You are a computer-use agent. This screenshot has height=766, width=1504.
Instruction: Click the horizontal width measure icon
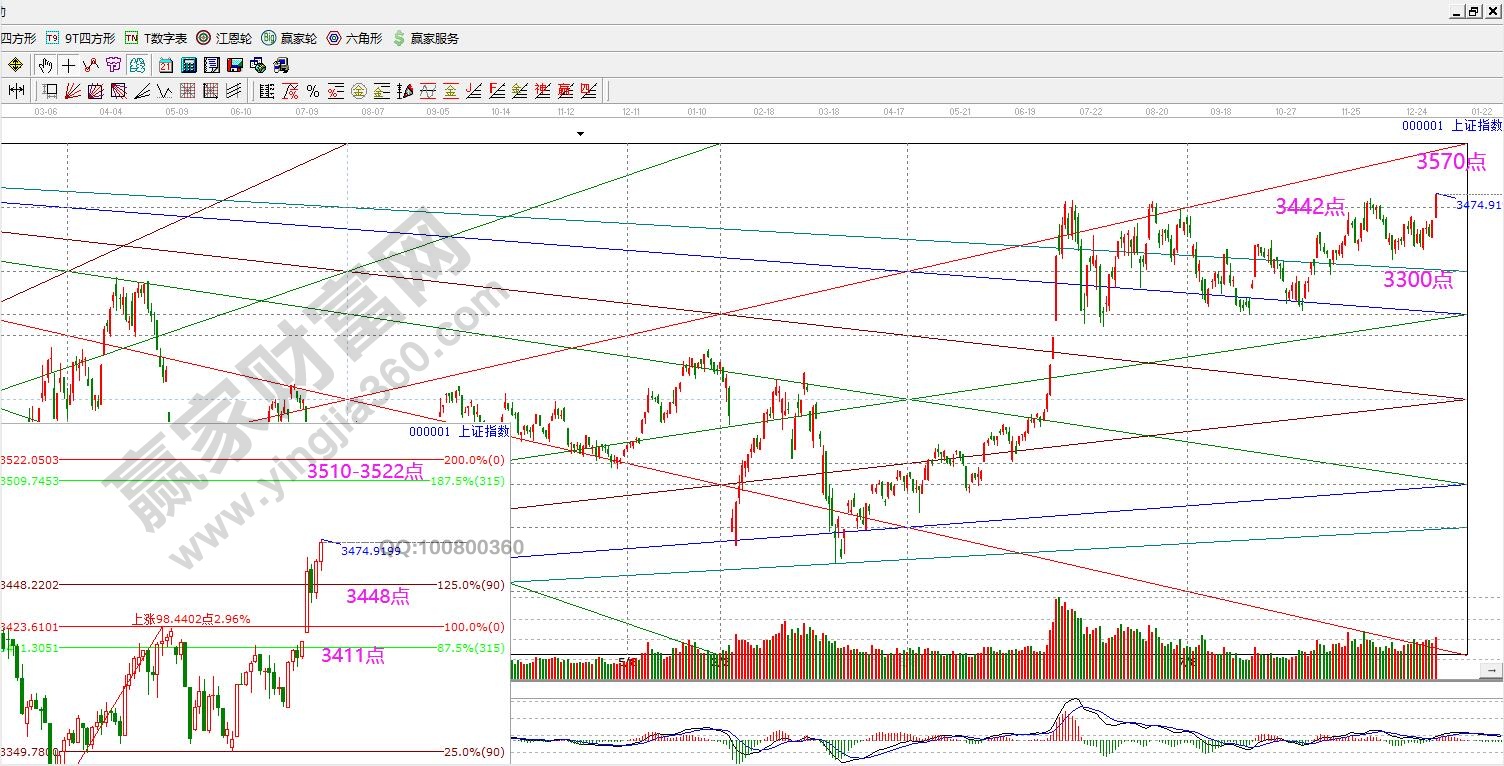(16, 91)
